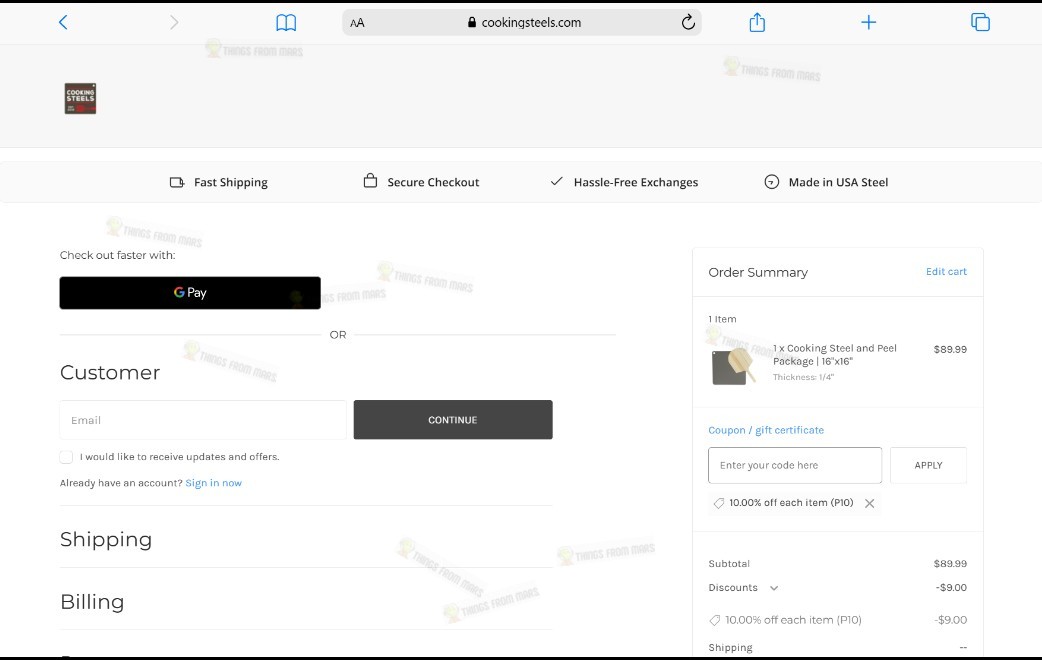Show all tabs via the tabs icon

pos(980,23)
